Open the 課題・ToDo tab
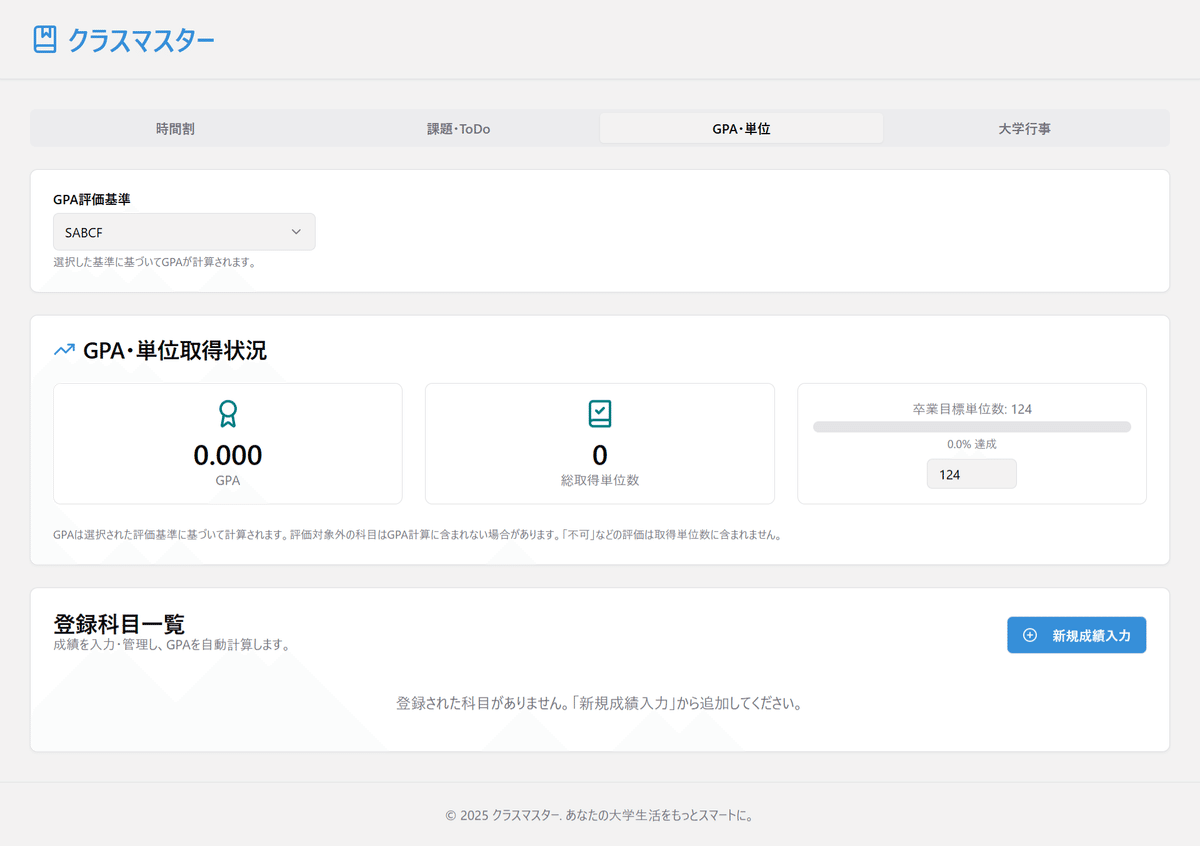The image size is (1200, 846). tap(458, 128)
